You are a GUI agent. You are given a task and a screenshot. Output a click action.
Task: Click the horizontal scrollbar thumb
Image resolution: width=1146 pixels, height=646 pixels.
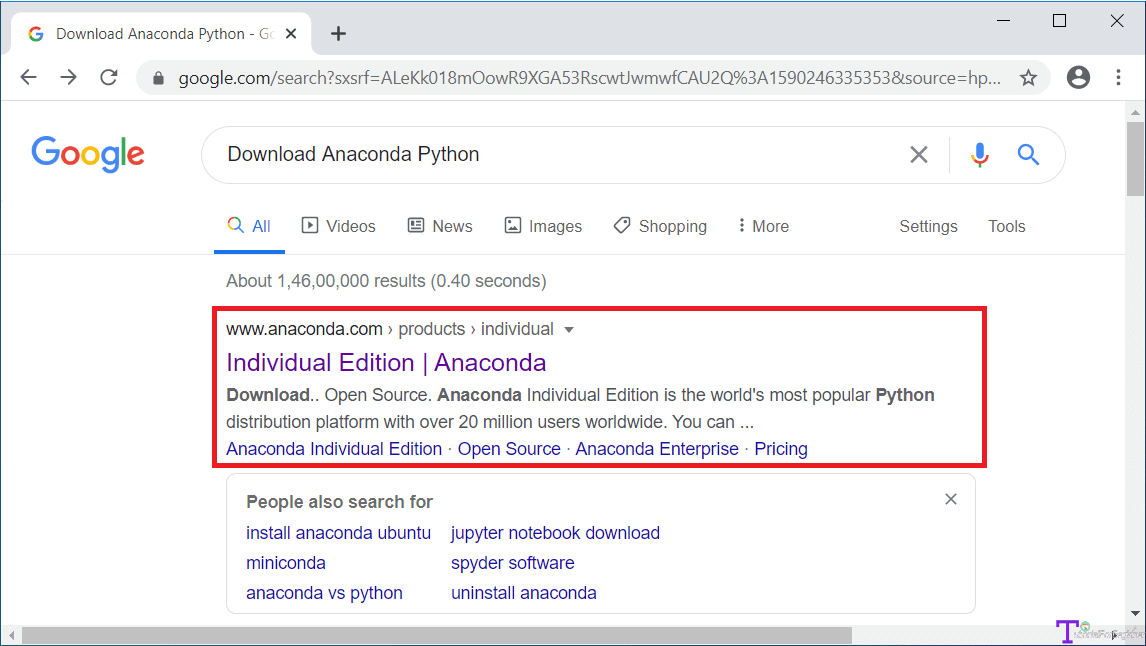(436, 636)
